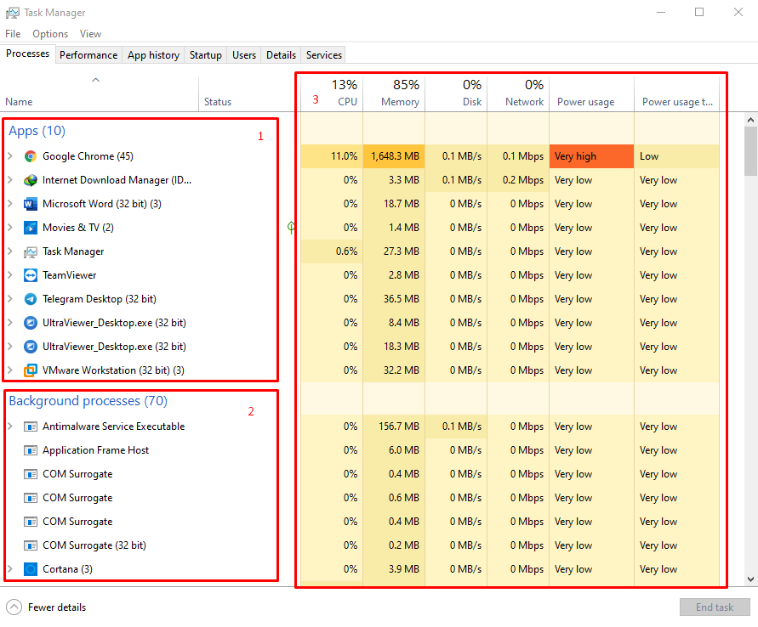Open the Startup tab

click(x=205, y=55)
